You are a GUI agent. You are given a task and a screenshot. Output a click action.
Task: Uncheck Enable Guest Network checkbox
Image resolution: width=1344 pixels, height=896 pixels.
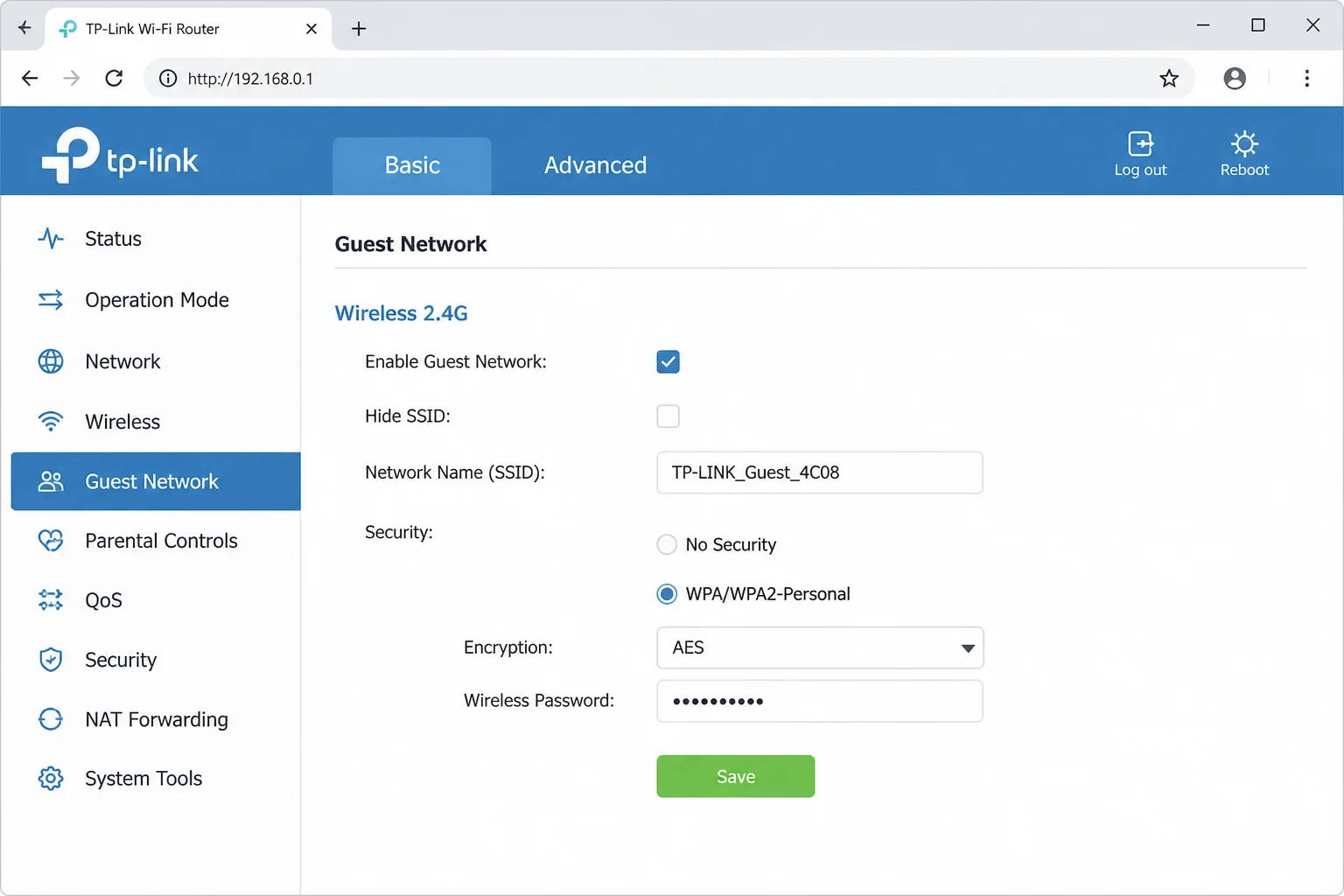click(x=668, y=362)
